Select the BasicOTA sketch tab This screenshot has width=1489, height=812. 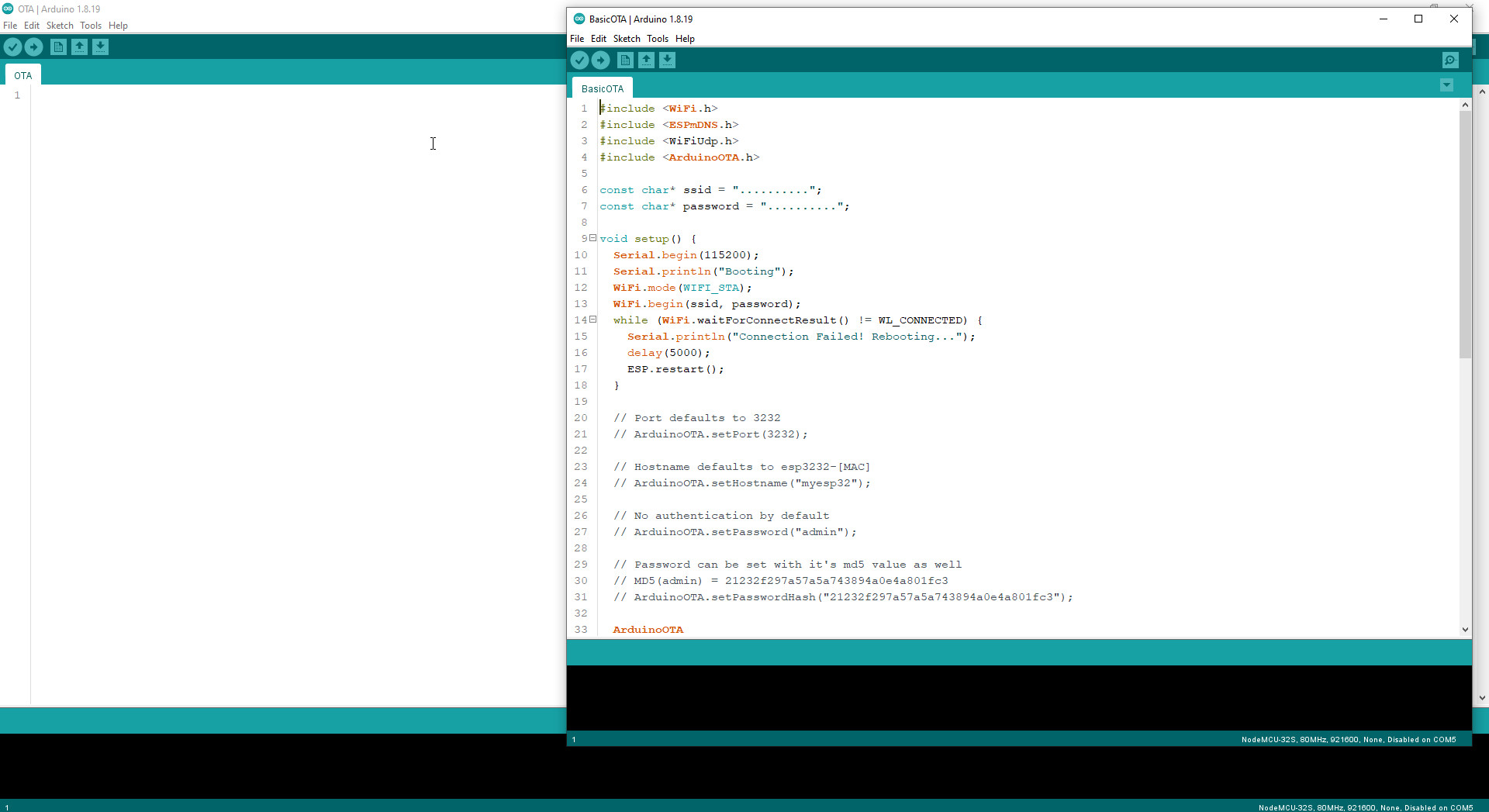[603, 88]
